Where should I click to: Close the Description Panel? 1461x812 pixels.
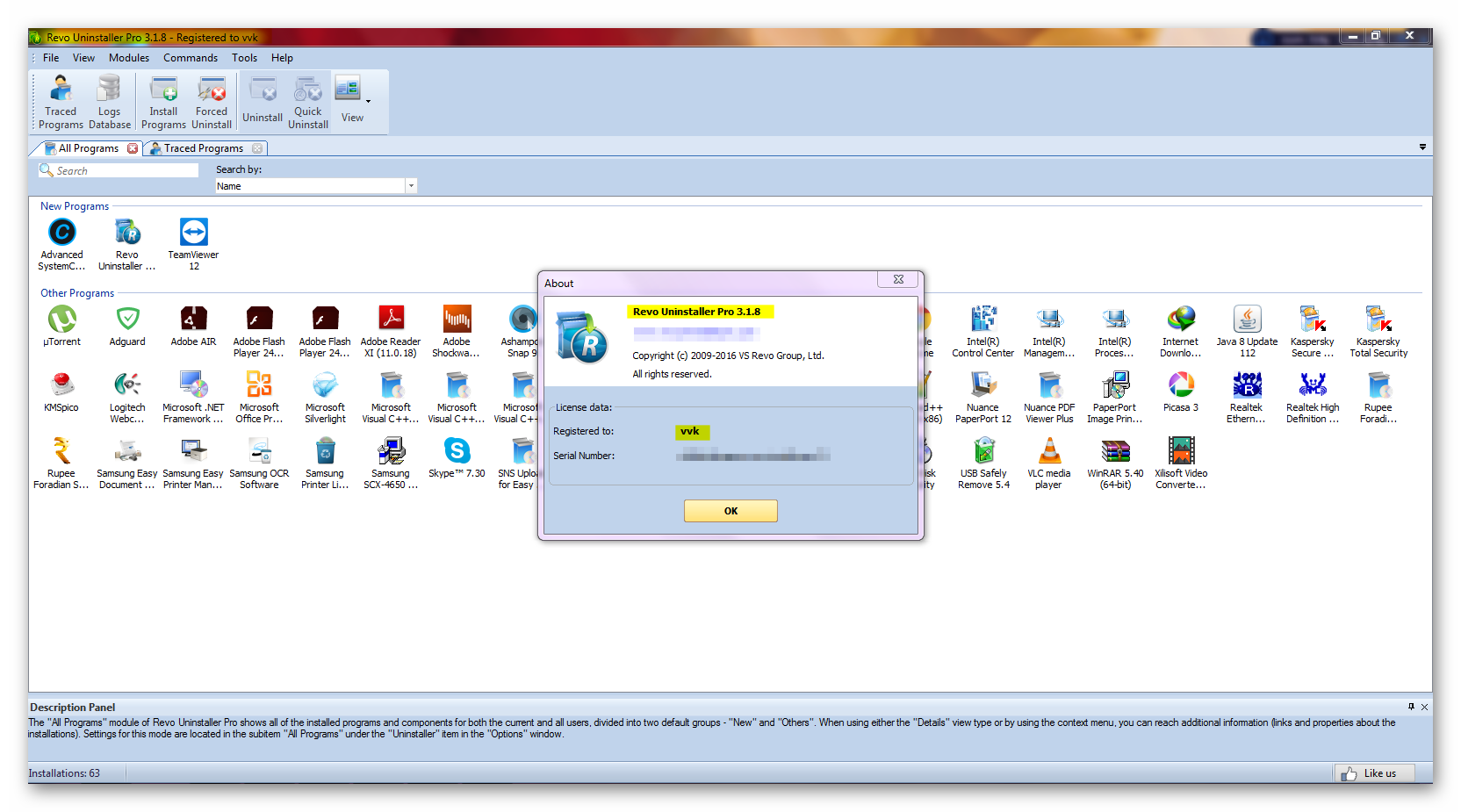pos(1424,707)
